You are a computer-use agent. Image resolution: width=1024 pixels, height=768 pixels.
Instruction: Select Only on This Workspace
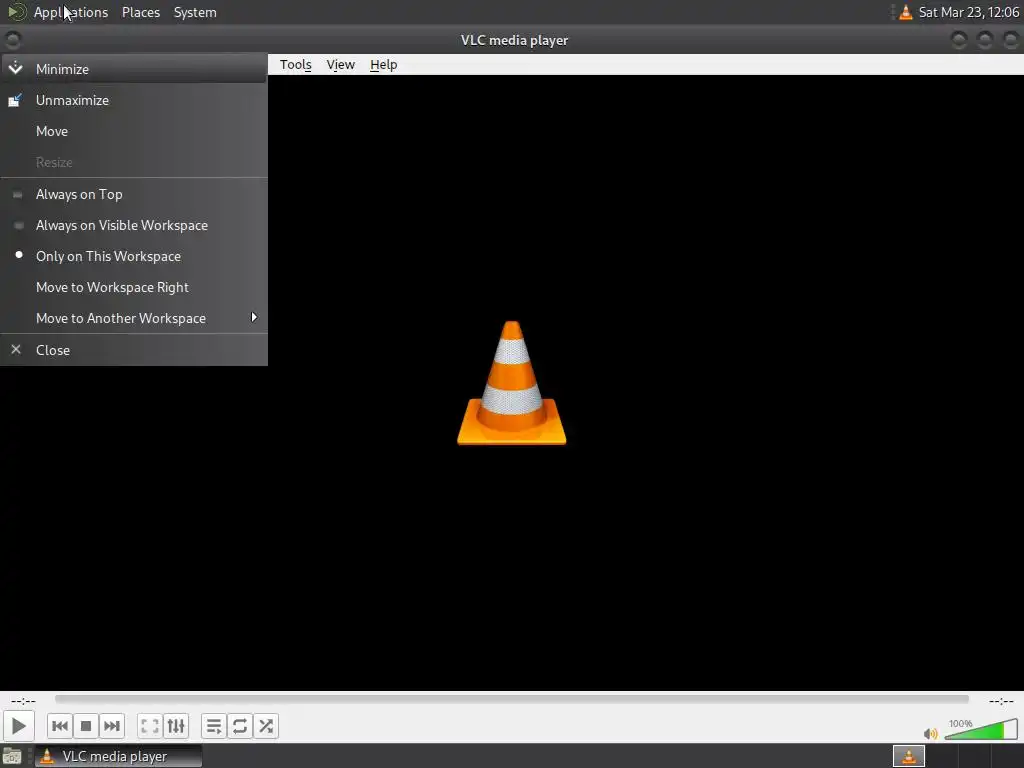click(134, 256)
